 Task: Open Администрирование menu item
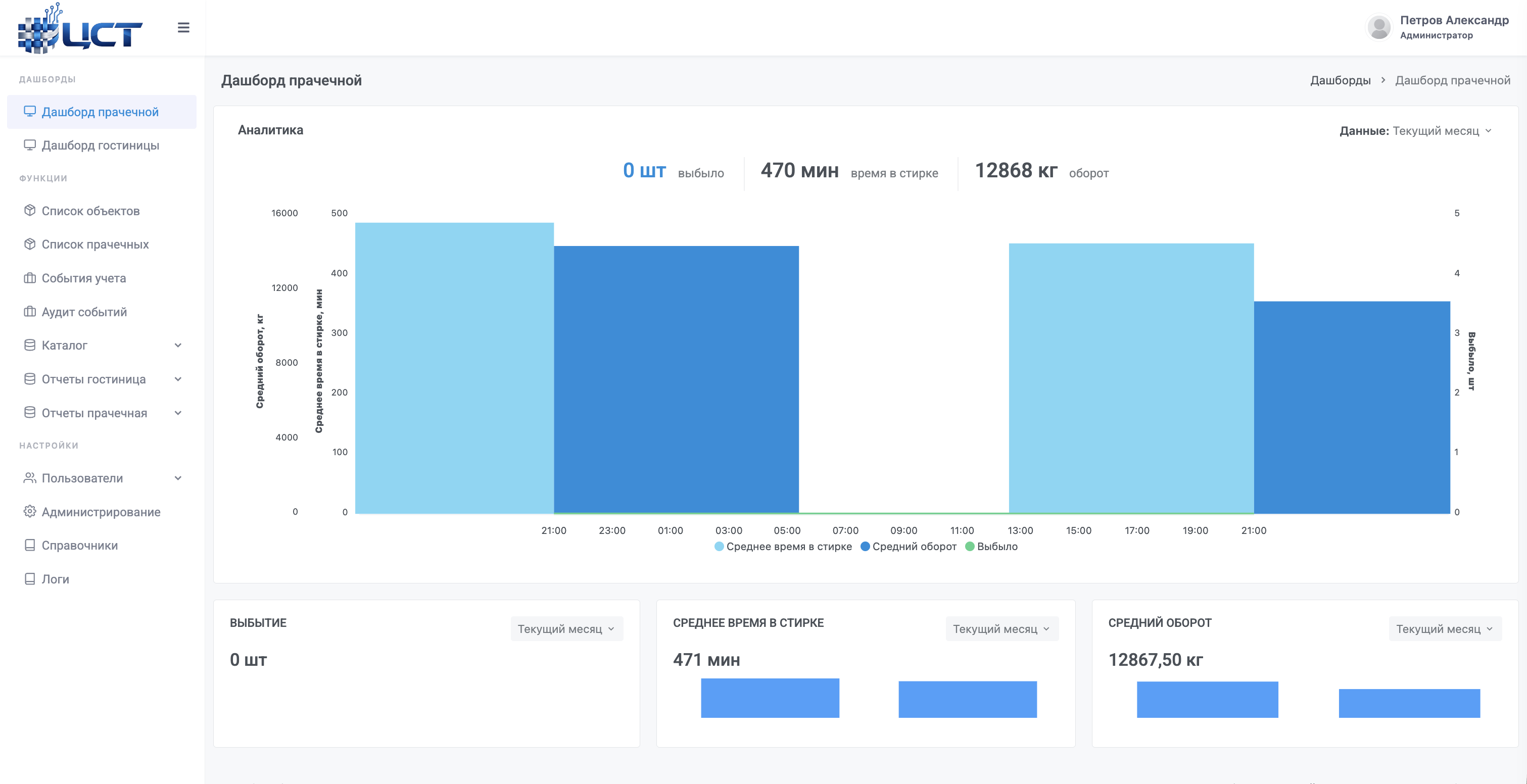[102, 512]
